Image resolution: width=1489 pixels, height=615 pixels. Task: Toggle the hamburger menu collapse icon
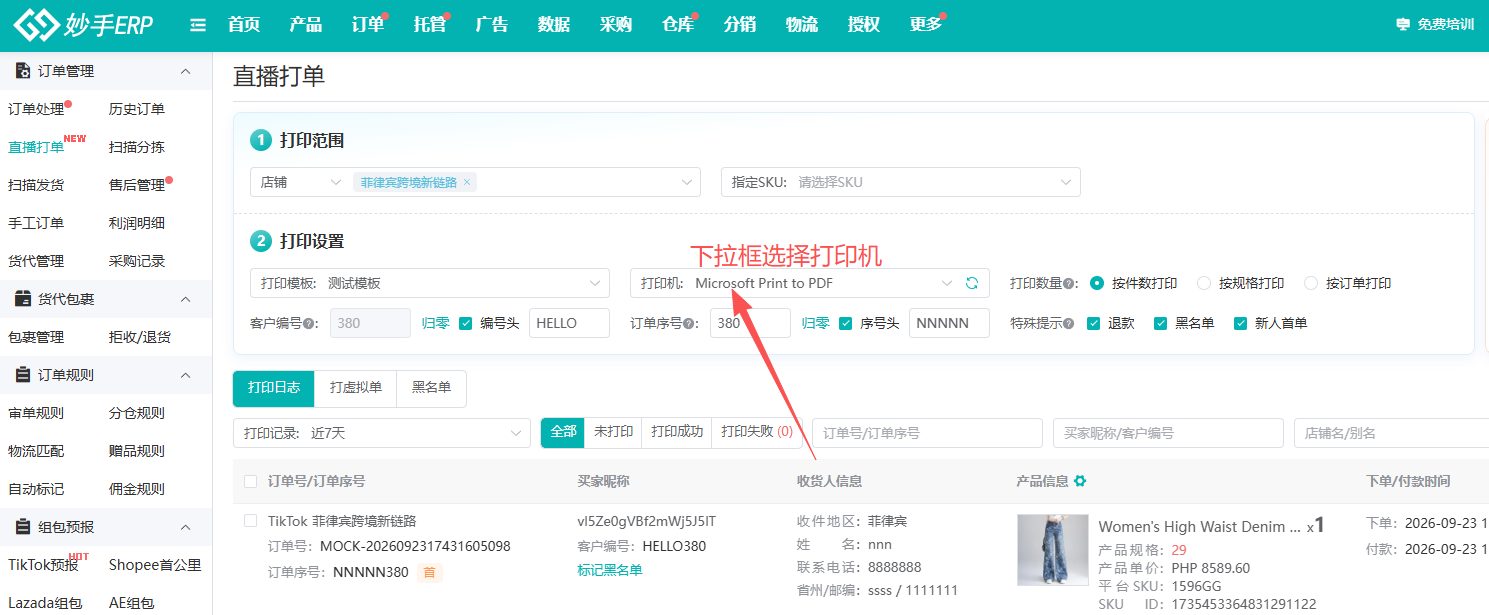tap(198, 25)
